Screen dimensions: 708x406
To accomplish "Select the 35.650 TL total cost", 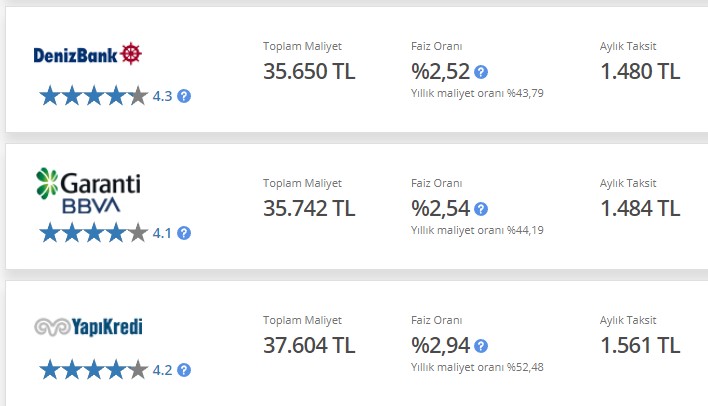I will [309, 71].
